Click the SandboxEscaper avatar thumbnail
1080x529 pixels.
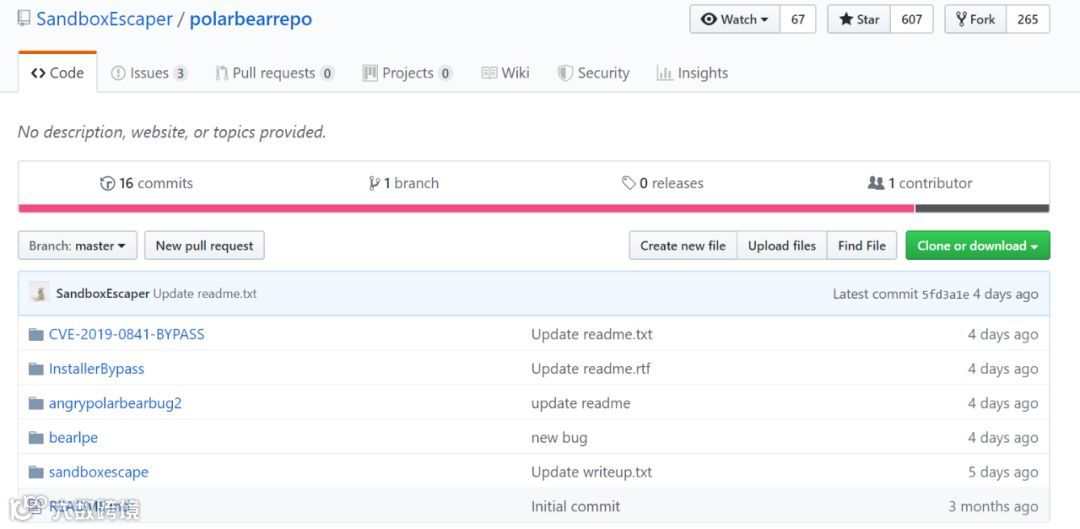point(40,293)
